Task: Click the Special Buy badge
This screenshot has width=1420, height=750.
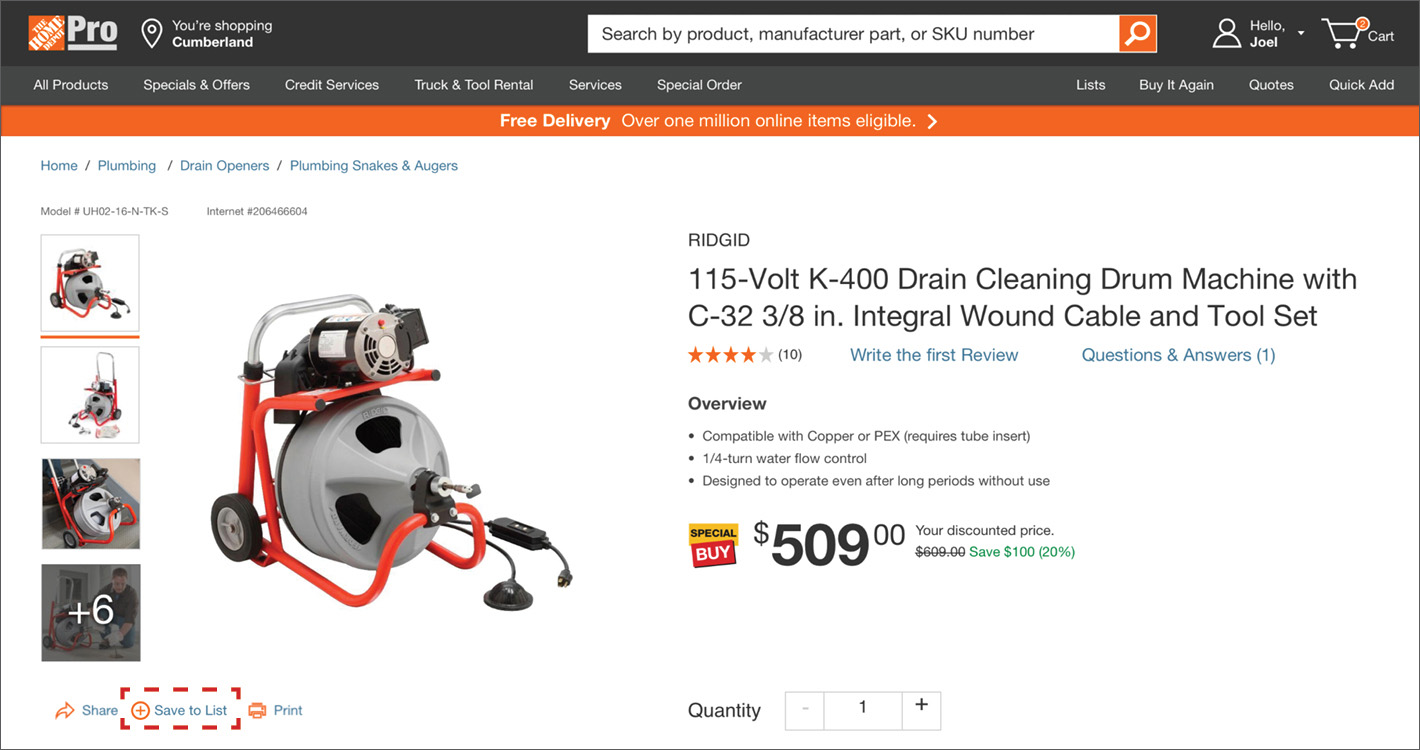Action: tap(713, 545)
